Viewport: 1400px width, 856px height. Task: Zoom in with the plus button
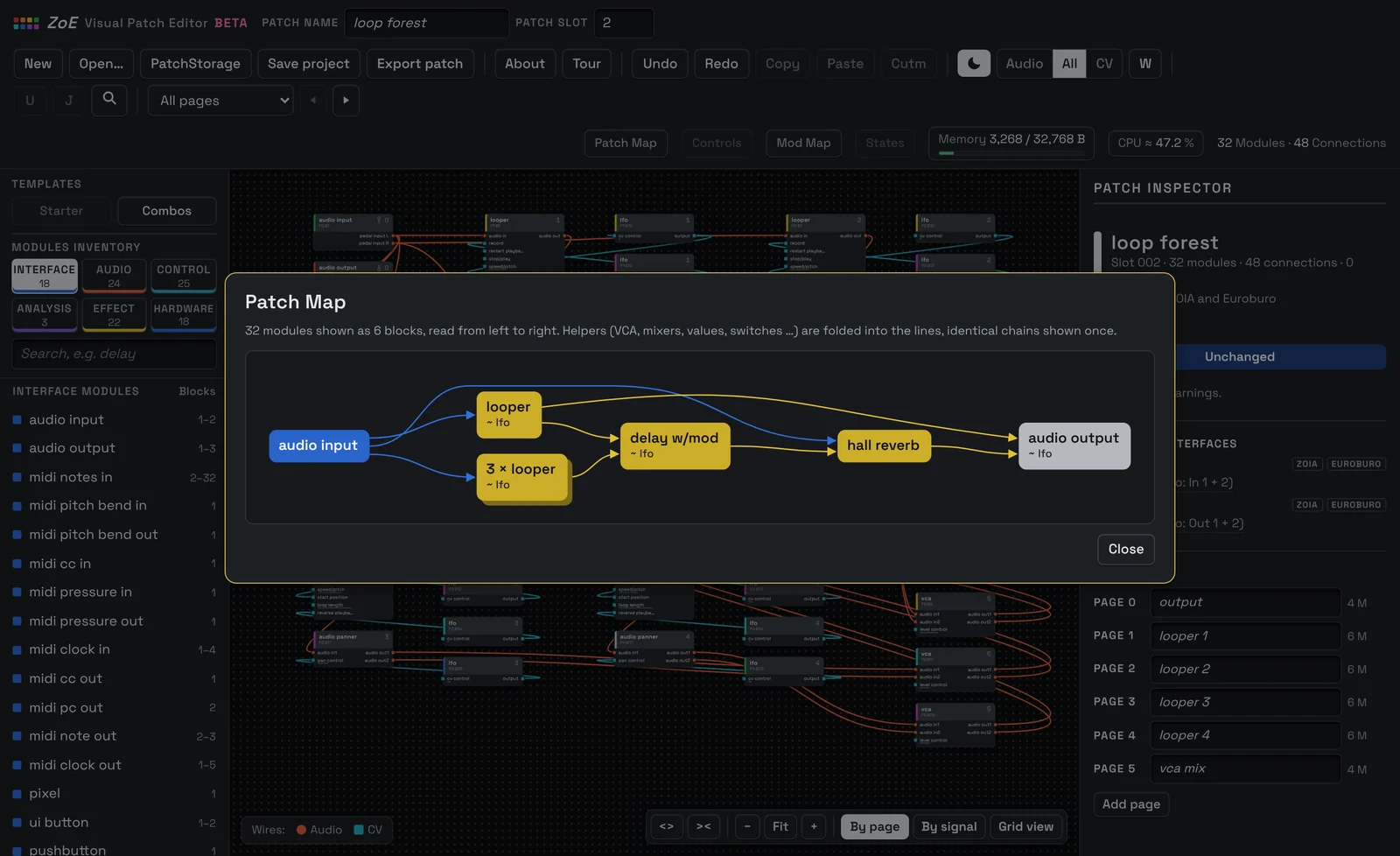tap(814, 826)
